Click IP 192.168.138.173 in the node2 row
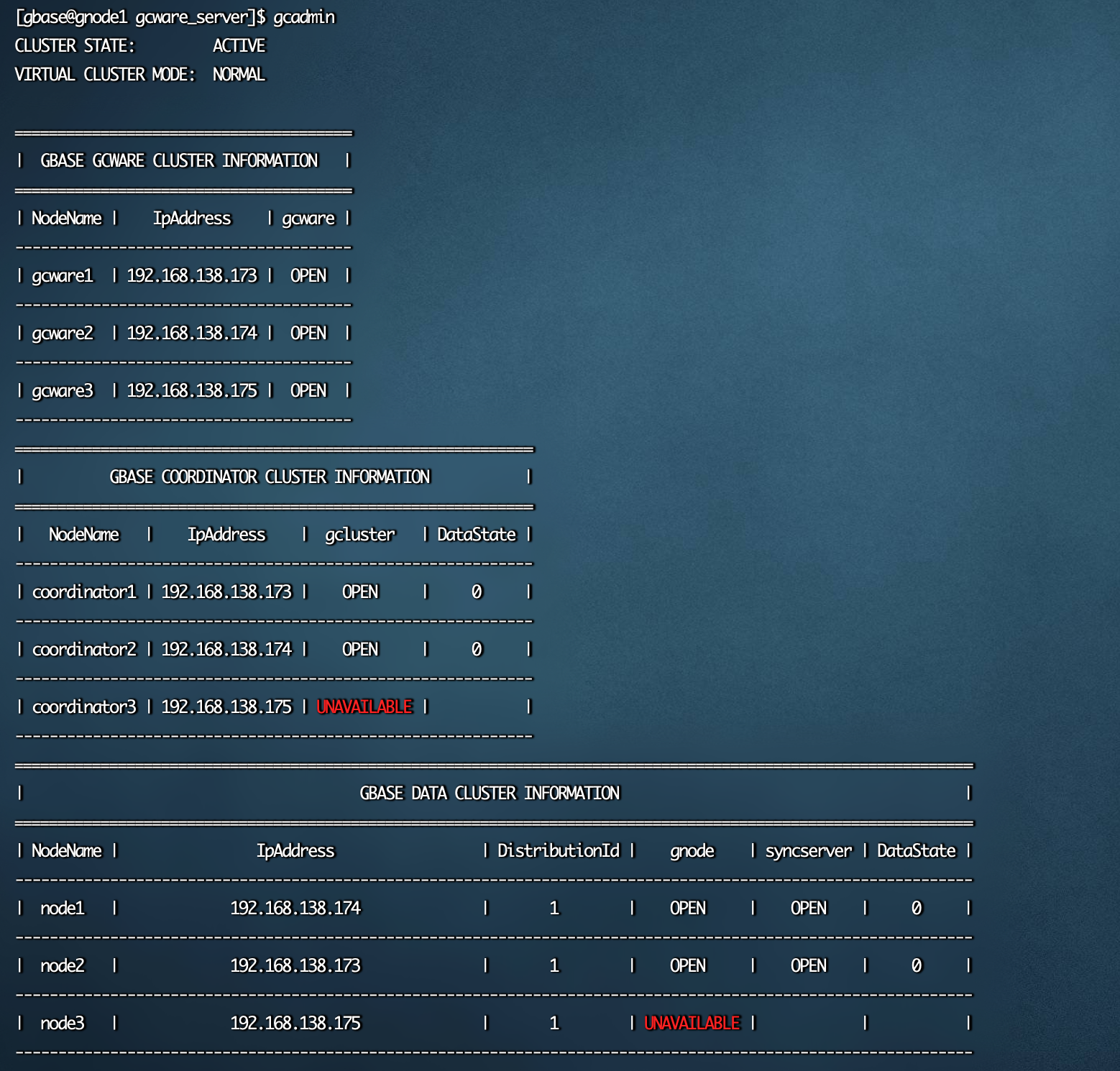This screenshot has width=1120, height=1071. pyautogui.click(x=295, y=966)
